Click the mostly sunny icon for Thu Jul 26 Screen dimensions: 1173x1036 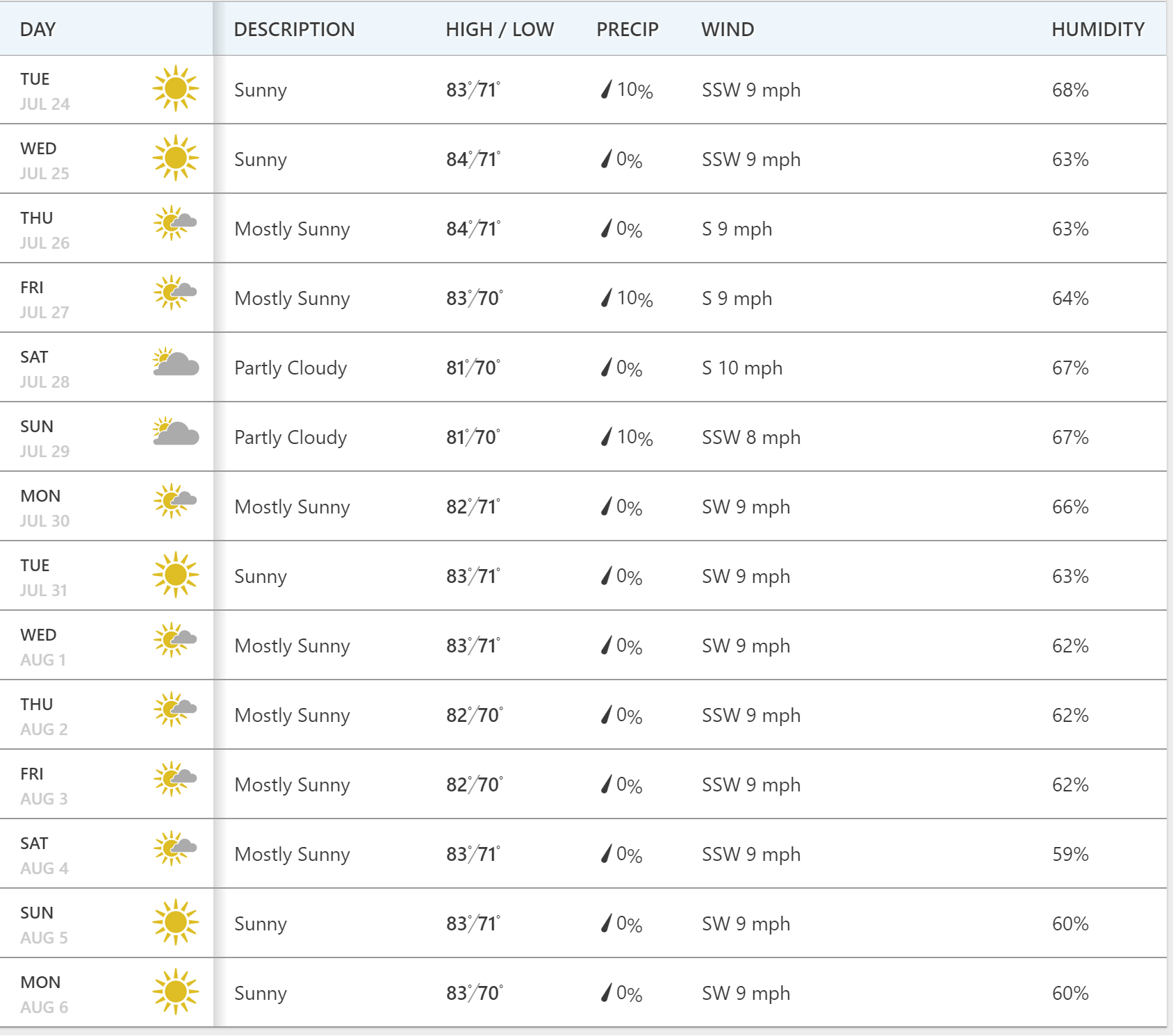[x=176, y=223]
